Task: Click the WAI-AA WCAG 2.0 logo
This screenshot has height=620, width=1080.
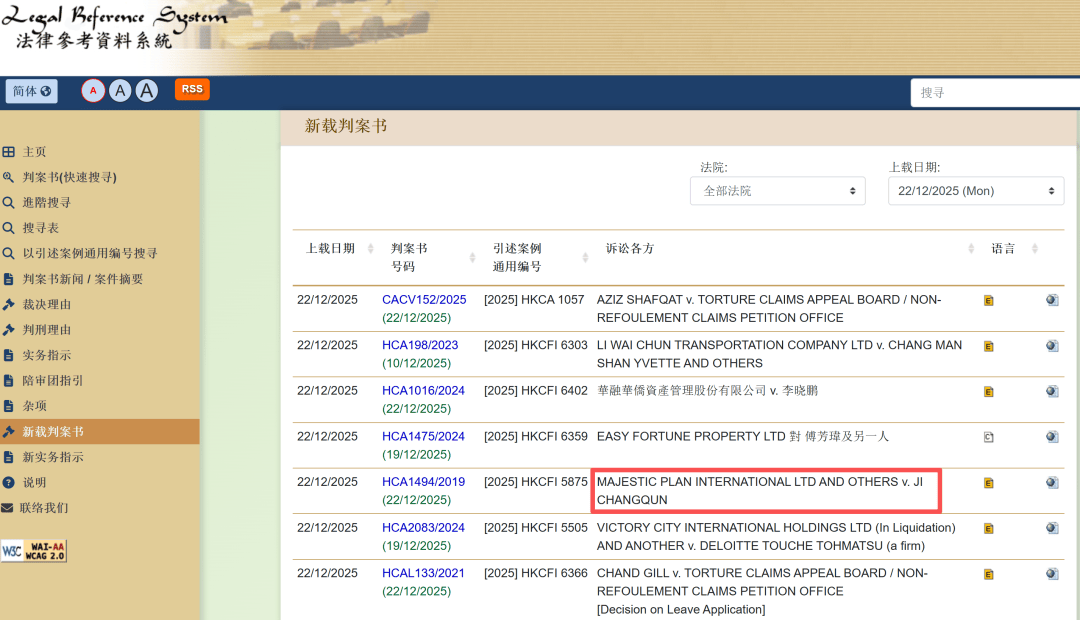Action: coord(34,550)
